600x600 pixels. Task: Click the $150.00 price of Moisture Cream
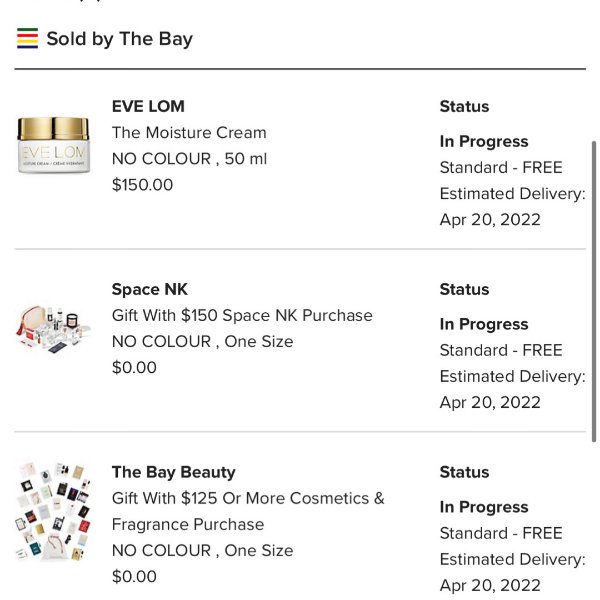coord(142,184)
